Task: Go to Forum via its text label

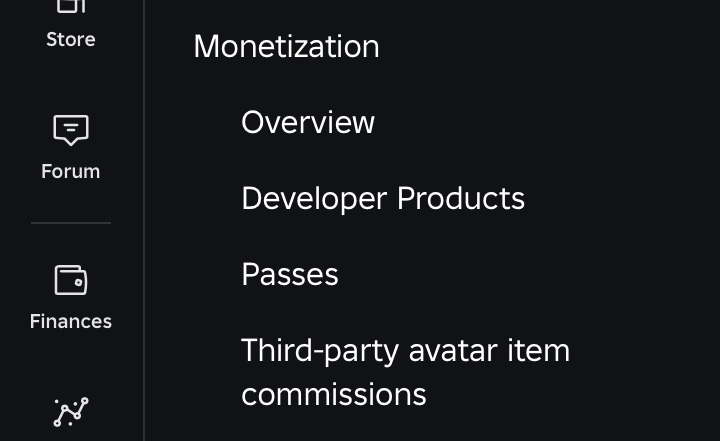Action: tap(70, 171)
